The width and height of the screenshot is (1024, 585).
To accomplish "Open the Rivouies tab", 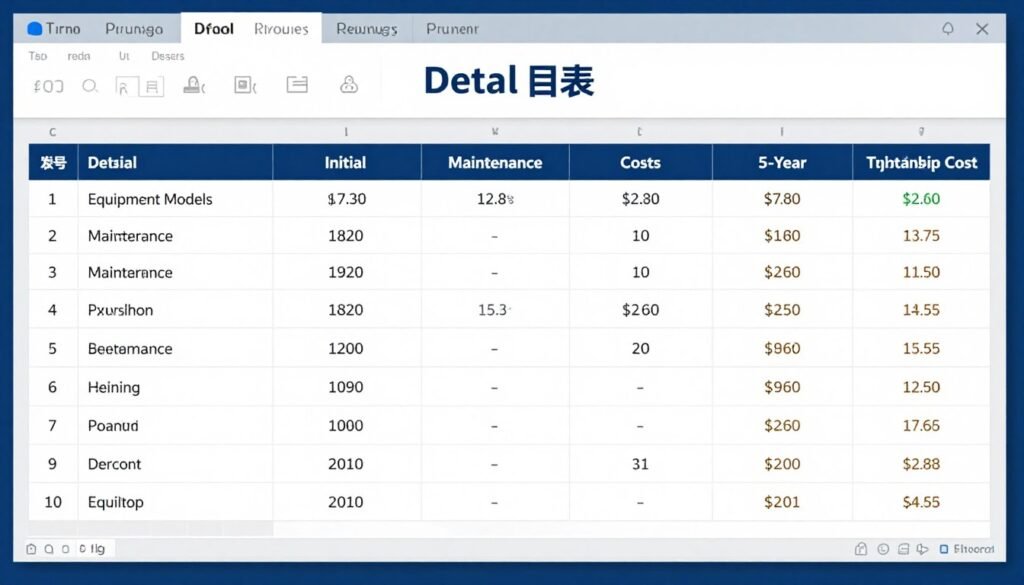I will (281, 29).
